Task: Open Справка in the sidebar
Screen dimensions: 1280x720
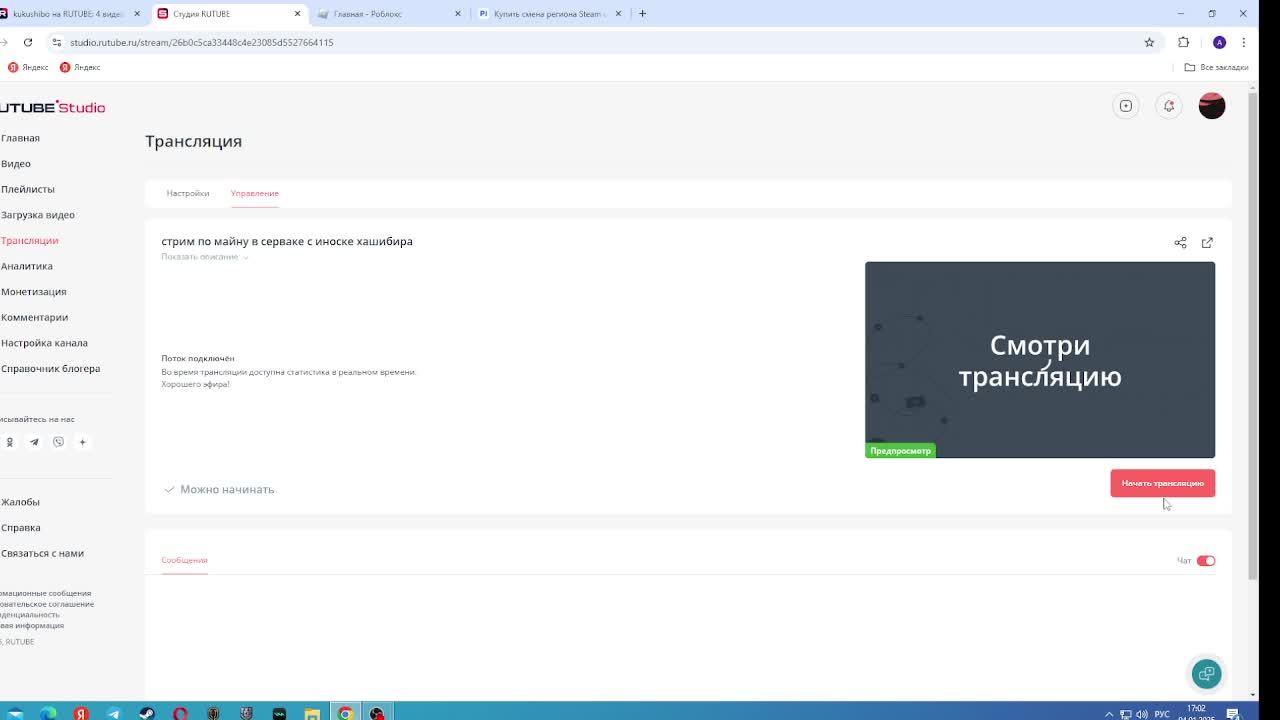Action: [20, 528]
